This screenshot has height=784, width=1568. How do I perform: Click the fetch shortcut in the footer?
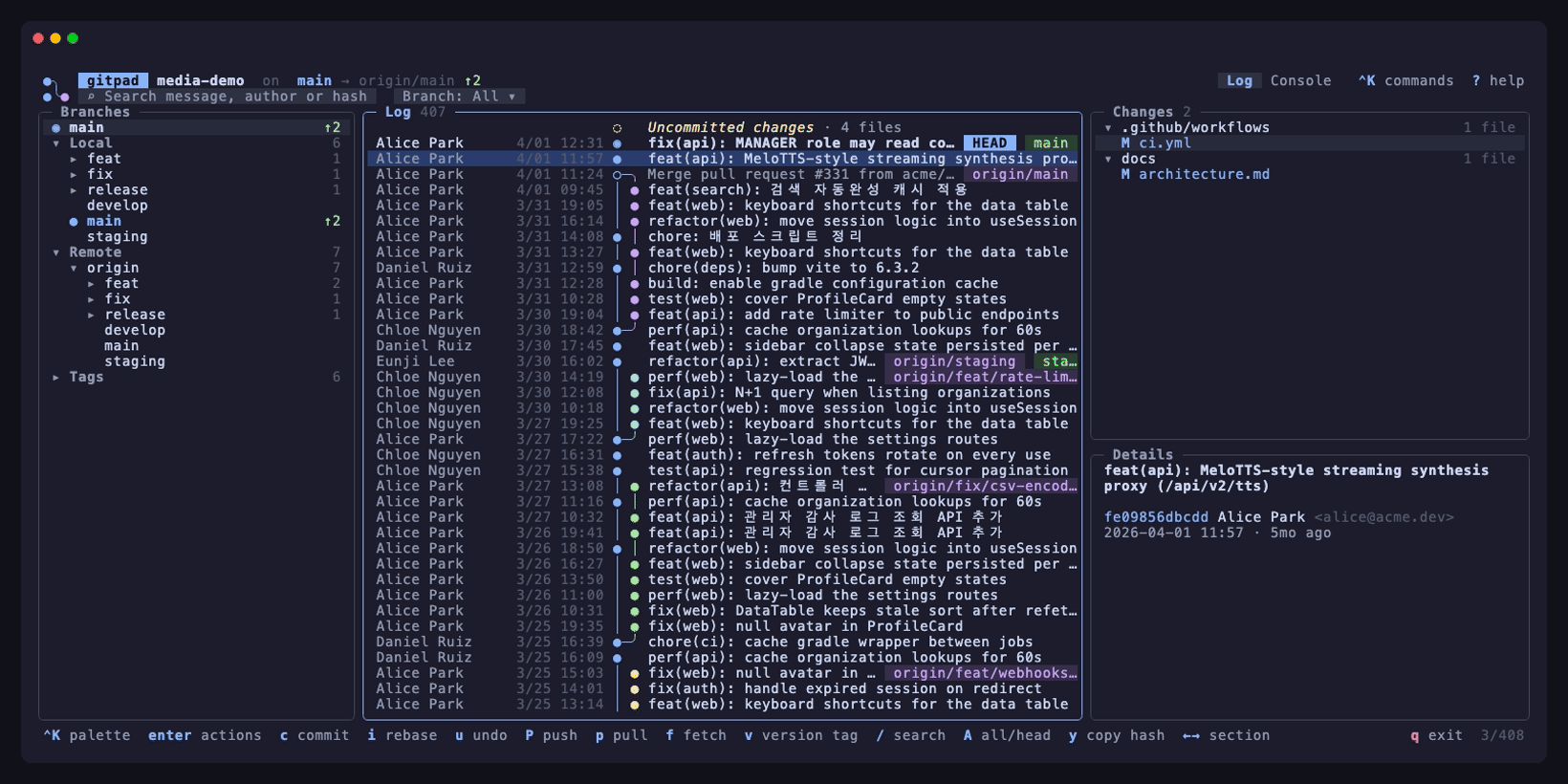(696, 736)
